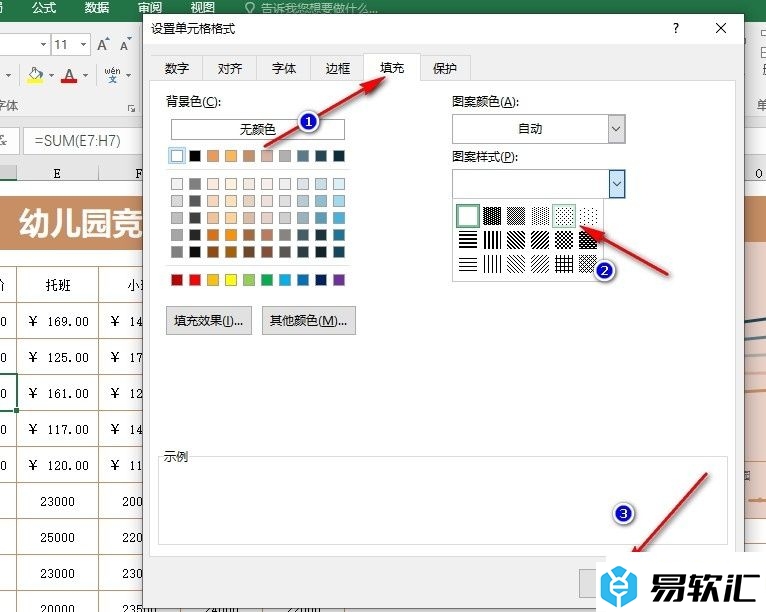Click the formula bar showing =SUM(E7:H7)

(80, 141)
